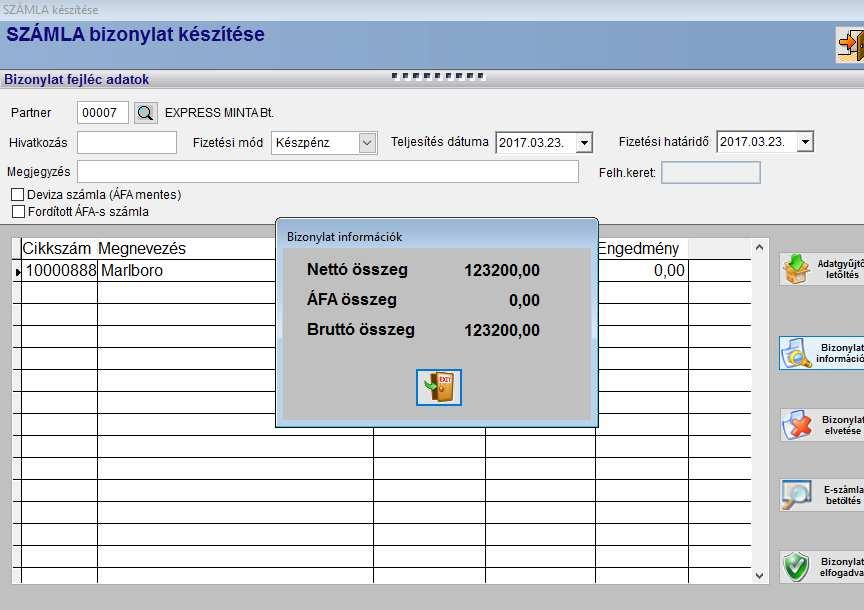The height and width of the screenshot is (610, 864).
Task: Discard the document with Bizonylat elvetése
Action: [x=822, y=425]
